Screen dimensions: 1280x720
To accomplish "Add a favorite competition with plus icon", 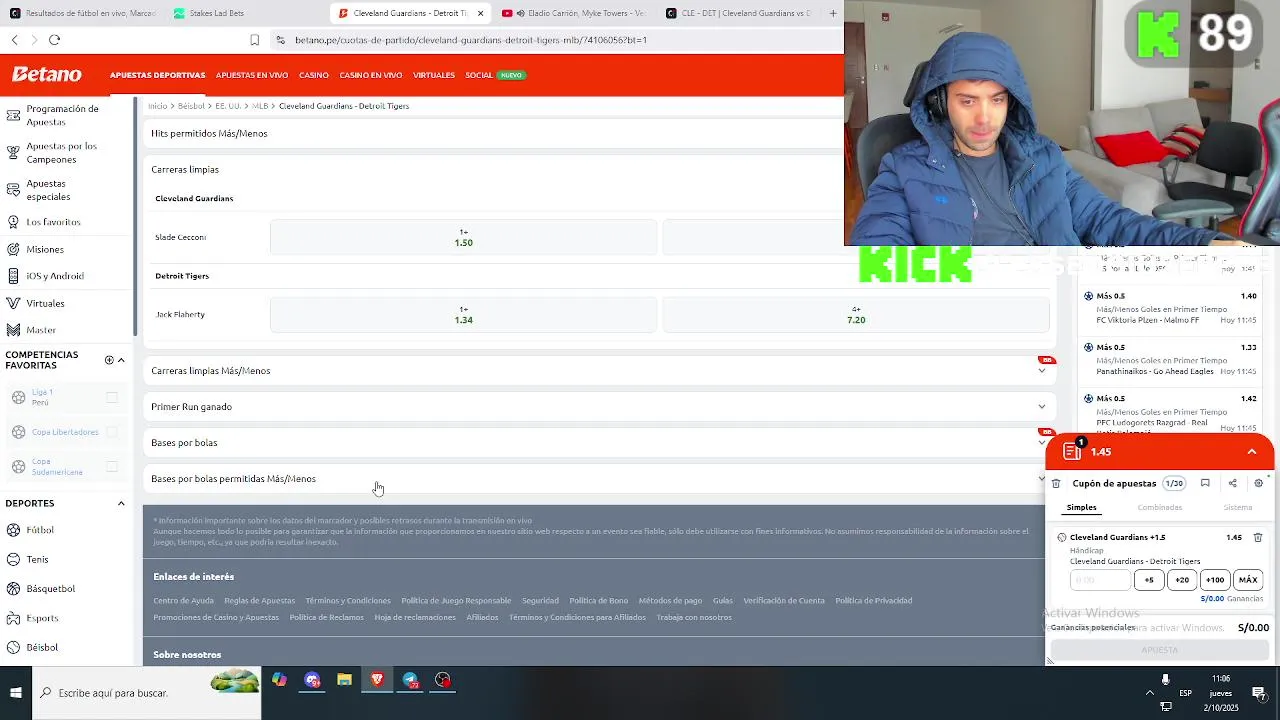I will [x=109, y=360].
